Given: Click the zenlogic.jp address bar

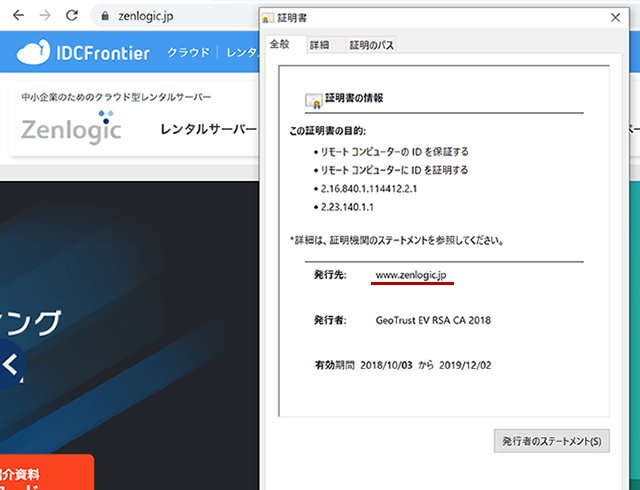Looking at the screenshot, I should (x=150, y=16).
